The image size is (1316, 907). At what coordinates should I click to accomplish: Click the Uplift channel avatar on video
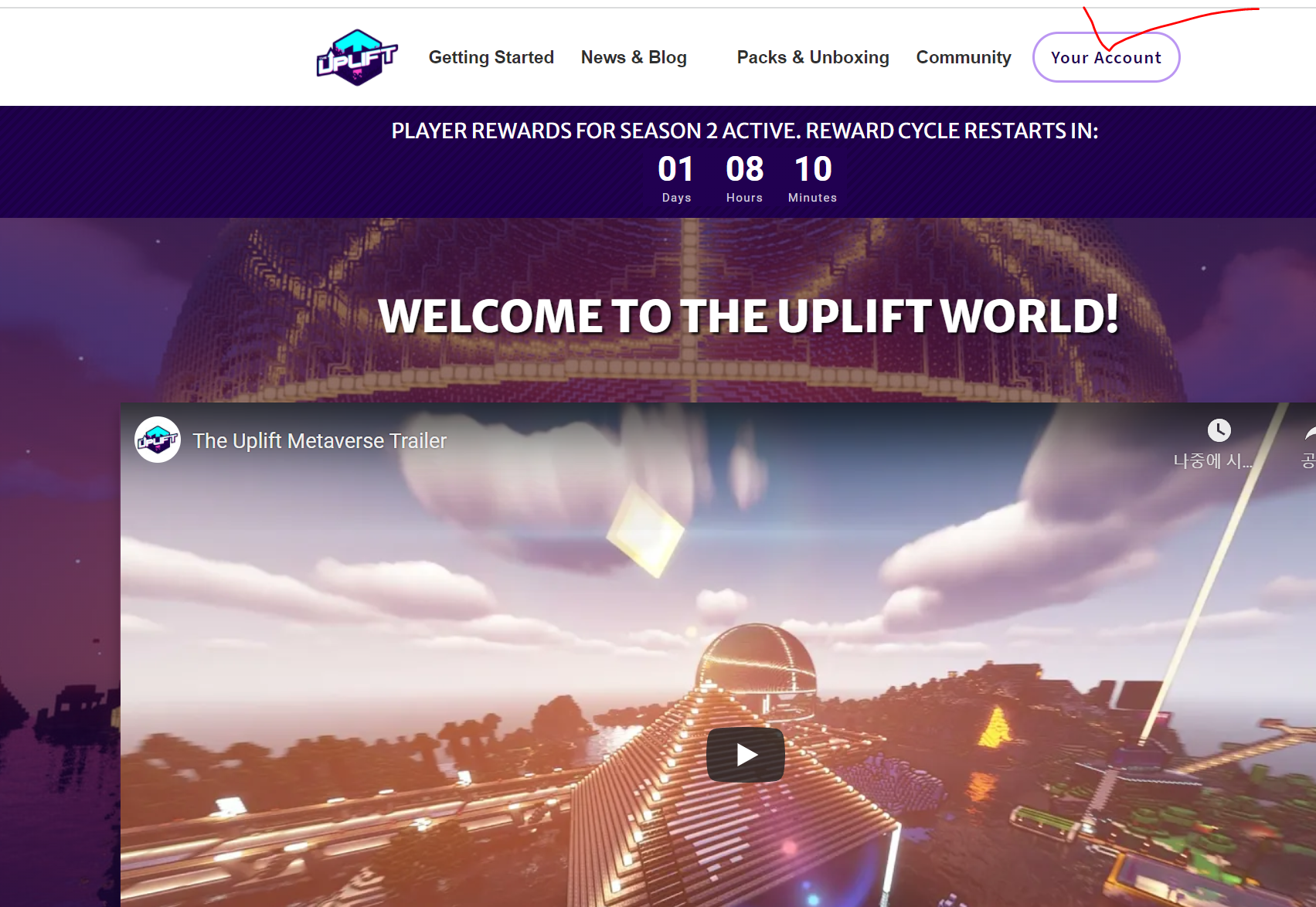click(158, 440)
